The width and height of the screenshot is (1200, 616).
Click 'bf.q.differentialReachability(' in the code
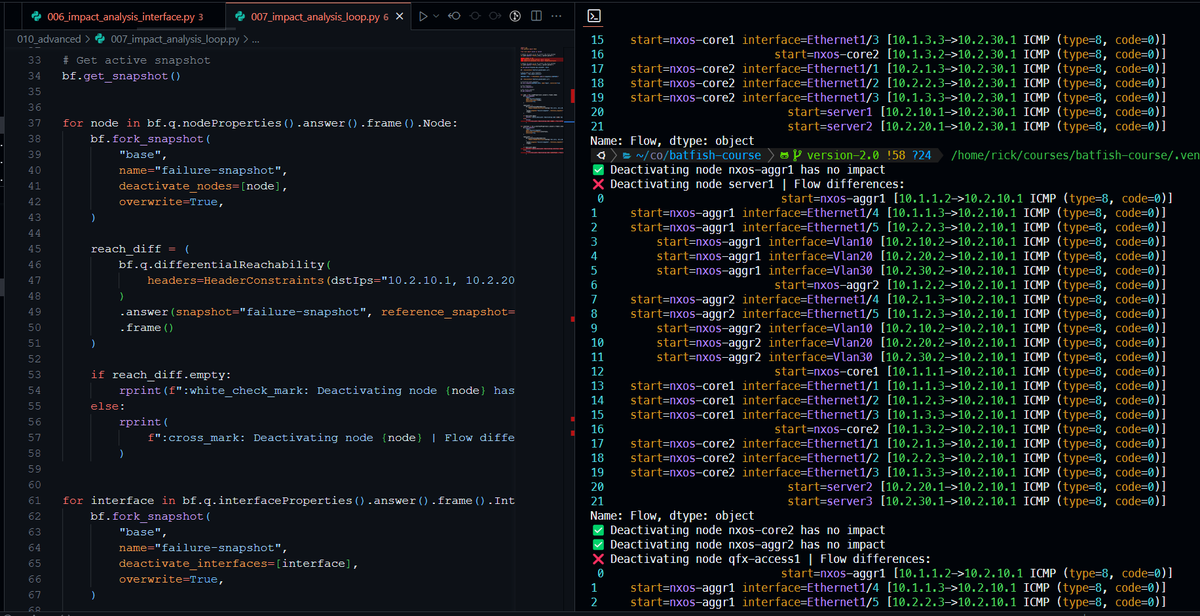point(224,265)
